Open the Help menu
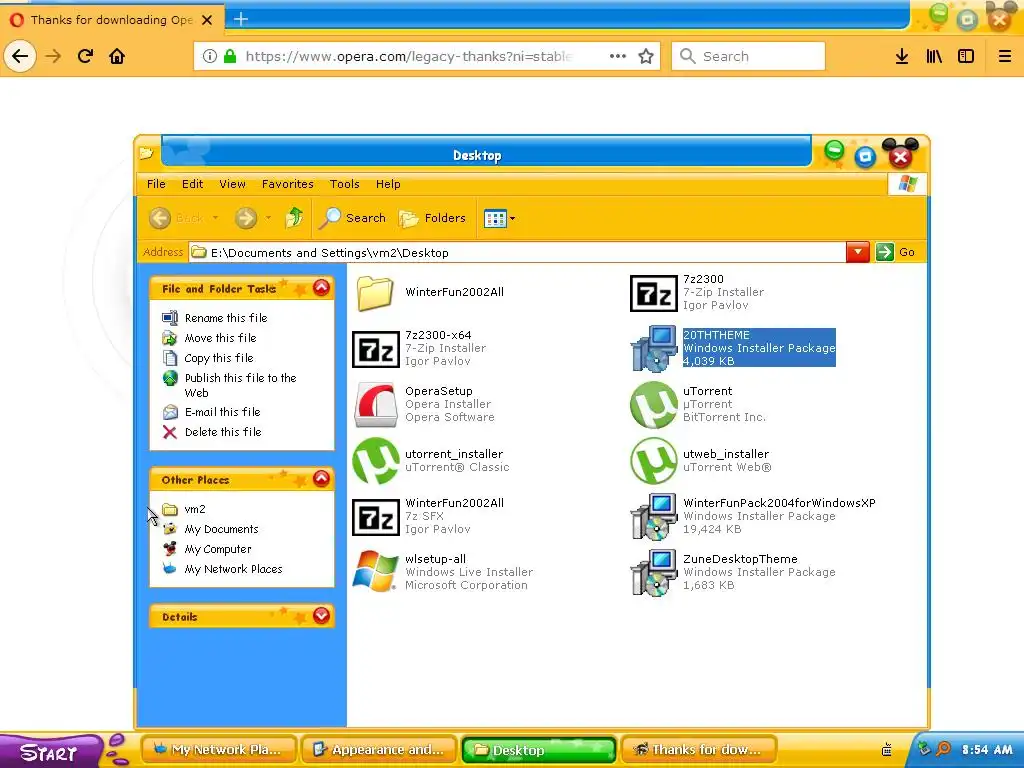 click(x=388, y=184)
